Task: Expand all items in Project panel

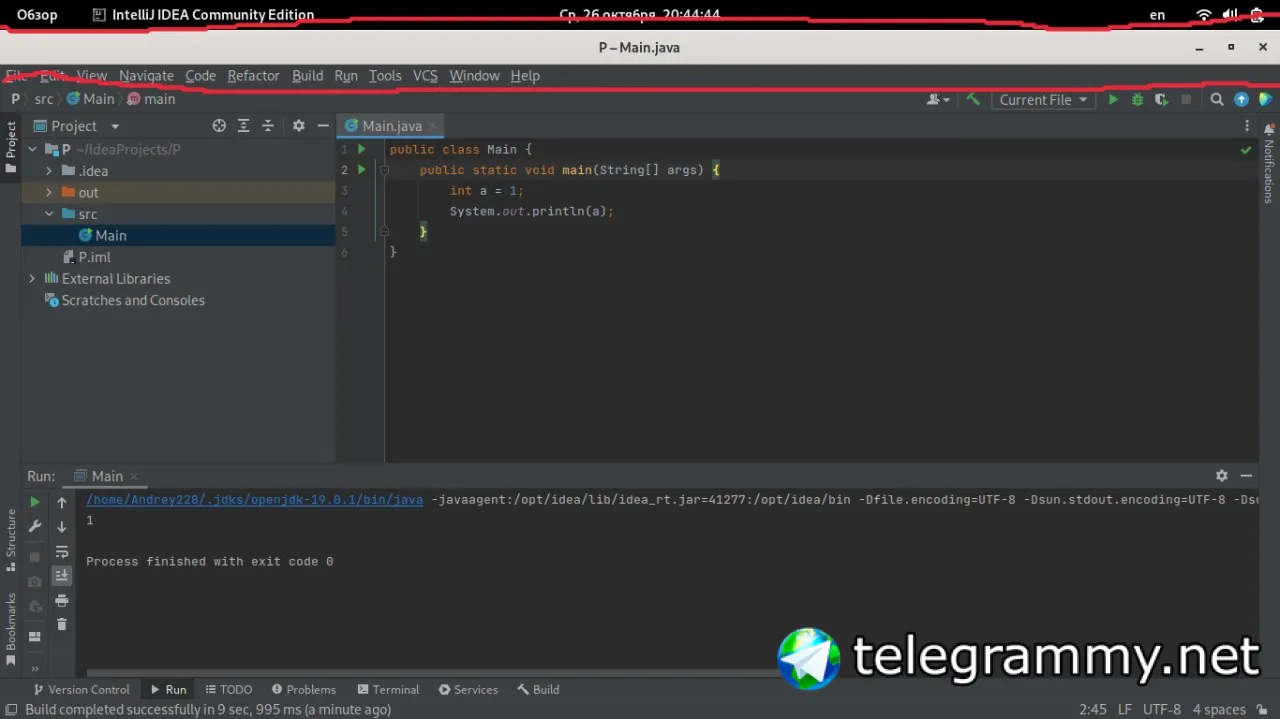Action: pos(243,126)
